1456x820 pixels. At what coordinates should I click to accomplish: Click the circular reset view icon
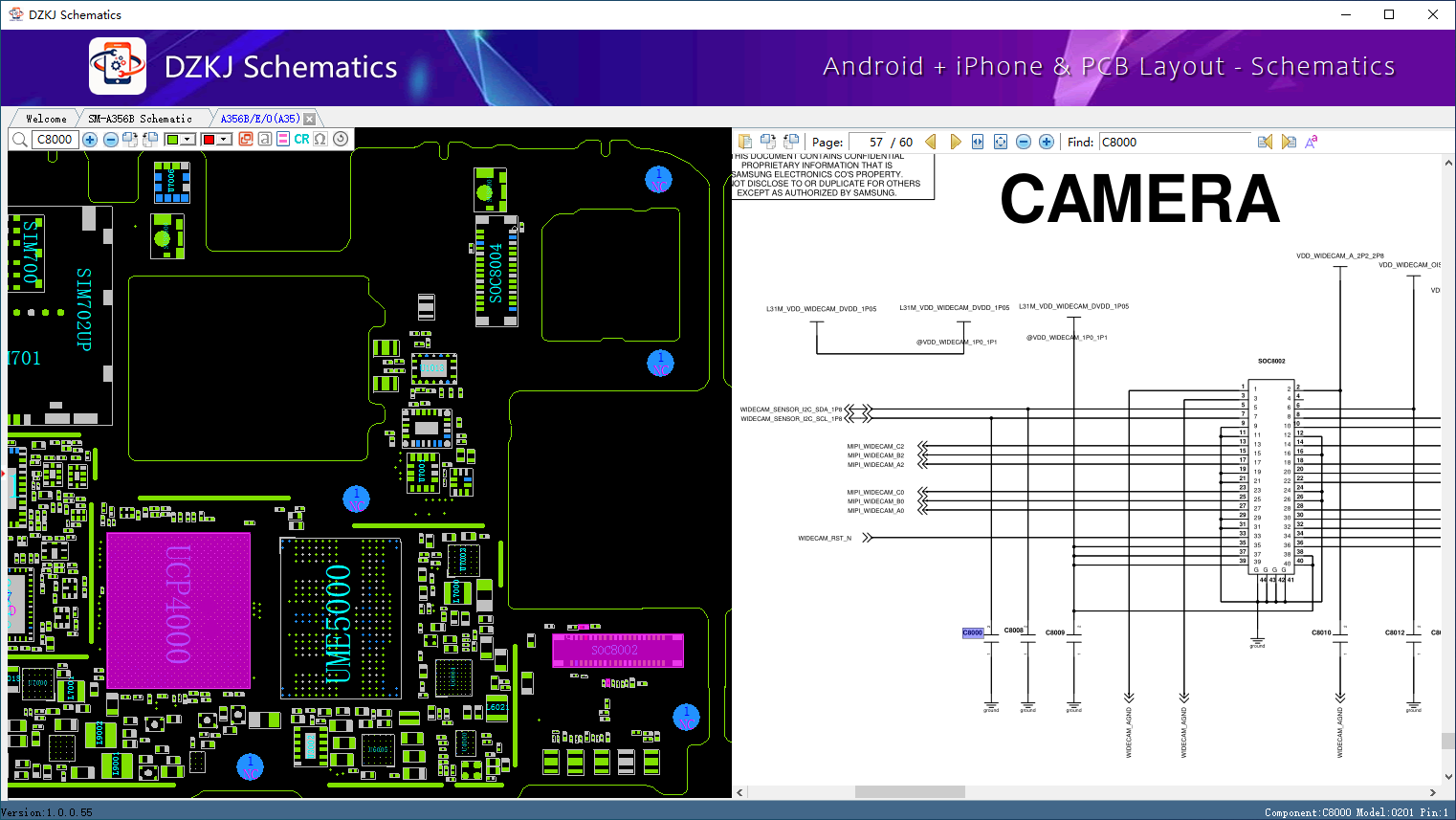[x=341, y=140]
